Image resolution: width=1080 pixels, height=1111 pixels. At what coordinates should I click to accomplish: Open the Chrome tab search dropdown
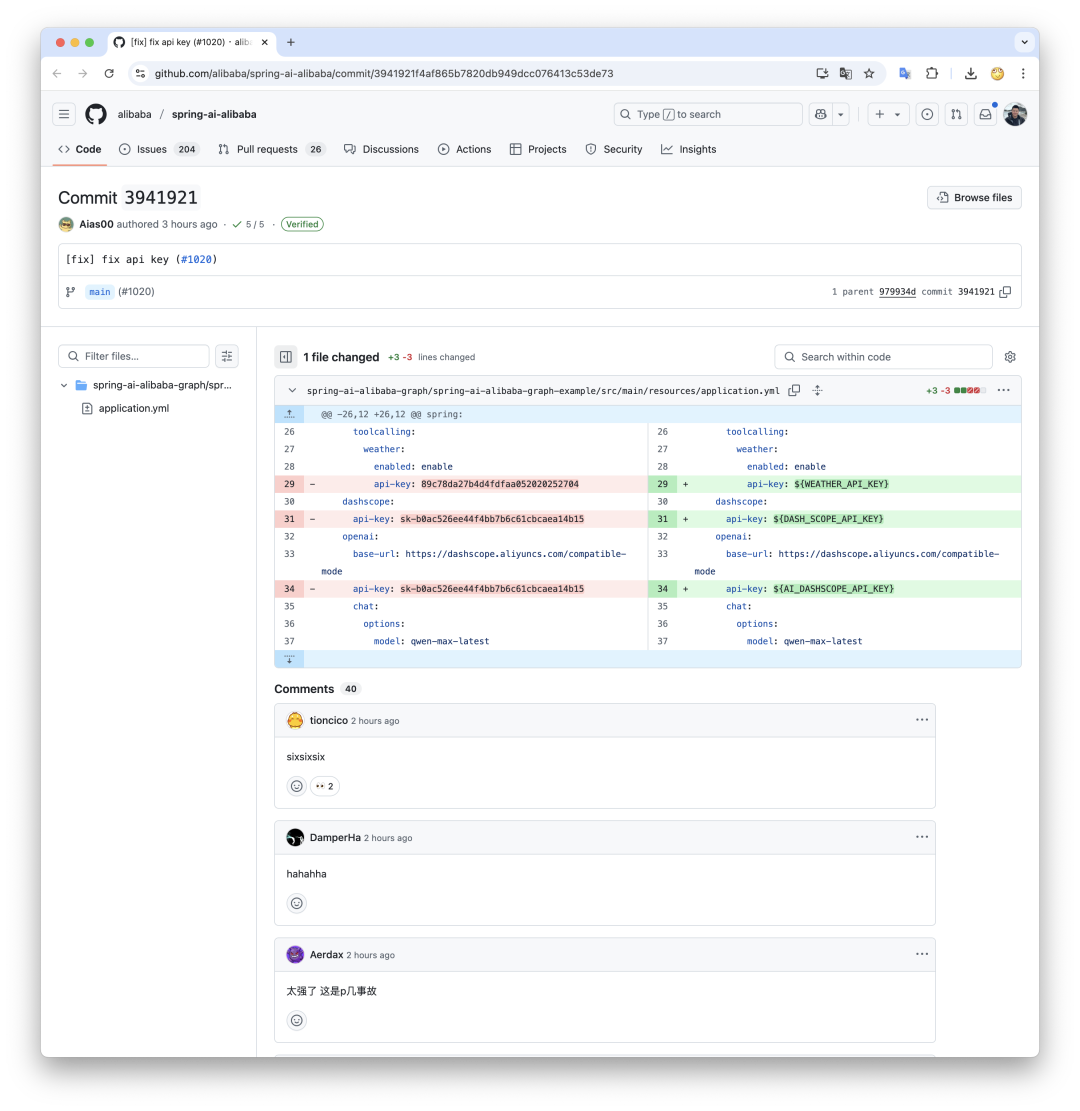(x=1024, y=42)
